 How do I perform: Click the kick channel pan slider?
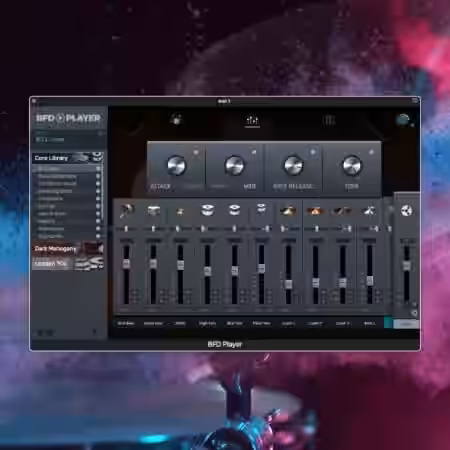126,229
